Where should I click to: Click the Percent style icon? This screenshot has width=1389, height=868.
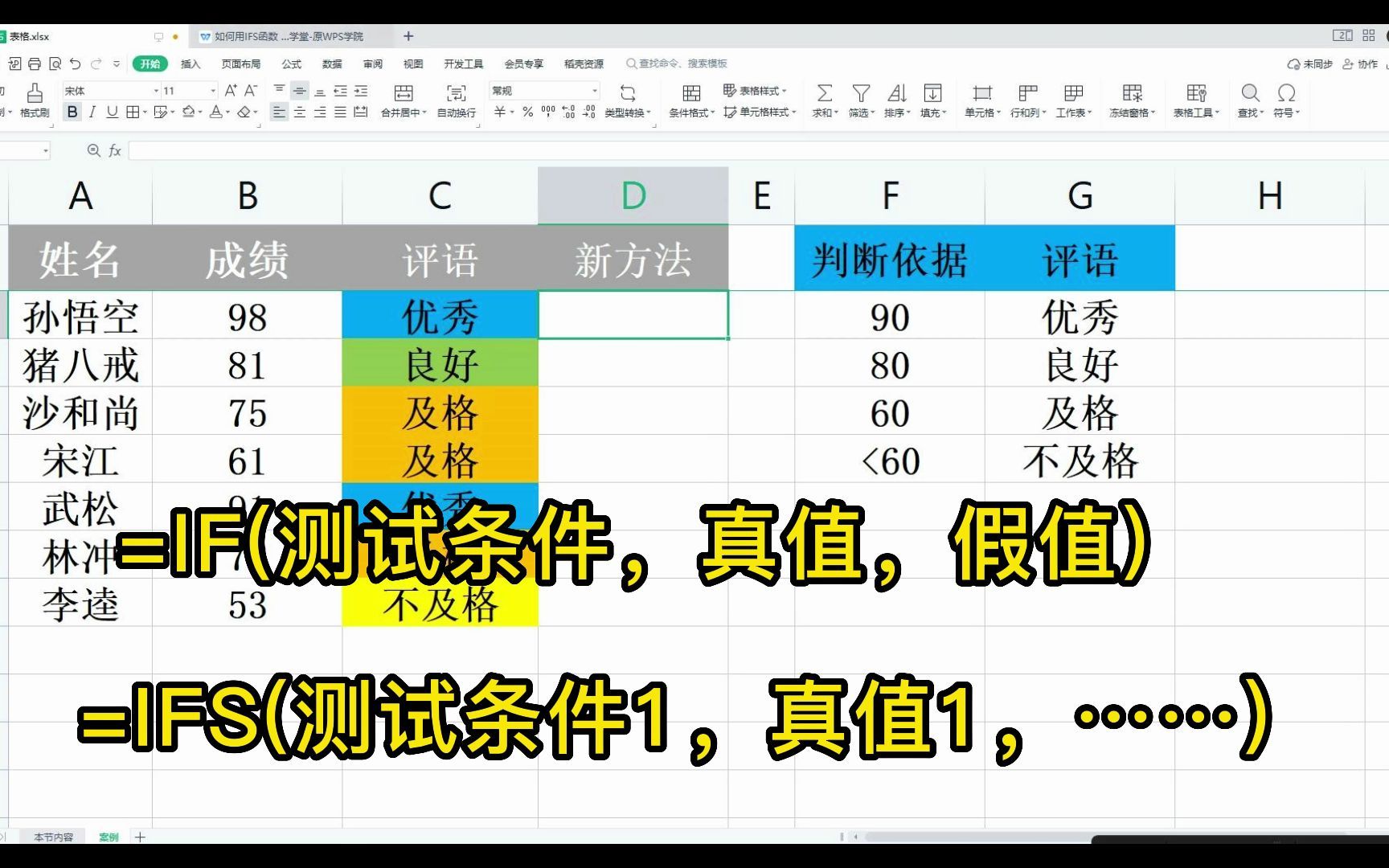(x=527, y=112)
